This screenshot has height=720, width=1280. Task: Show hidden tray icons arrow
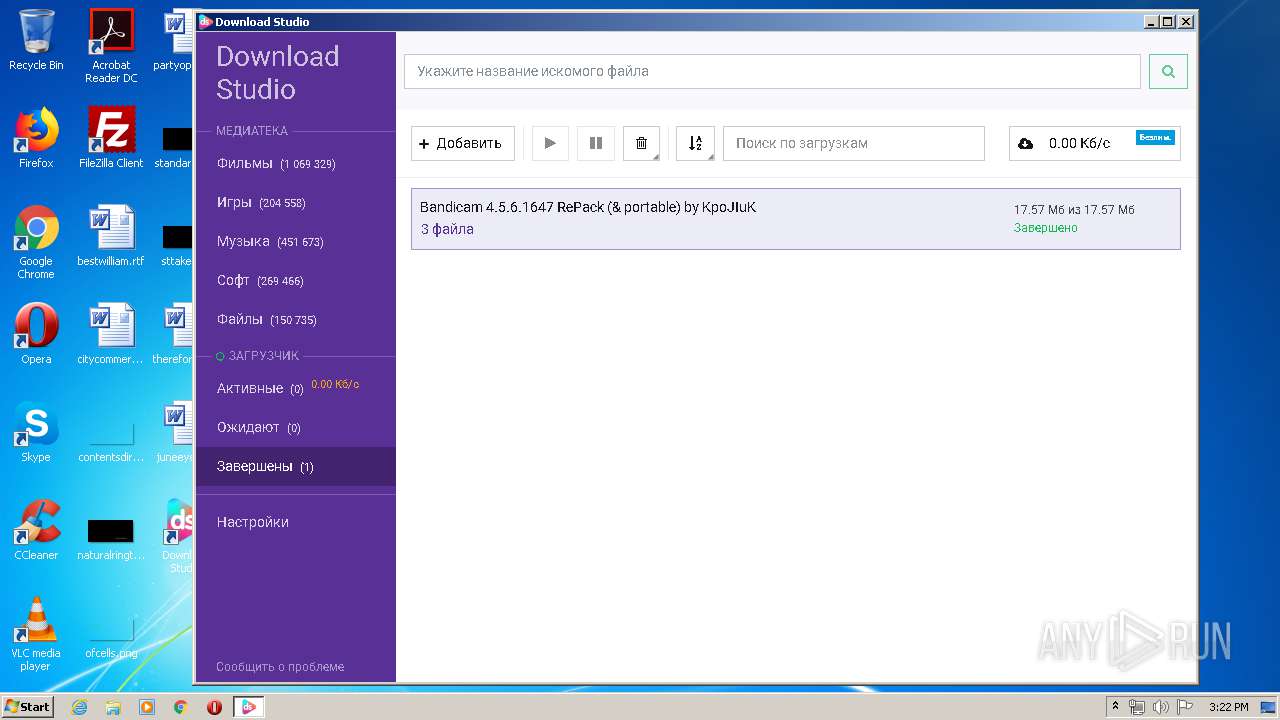(1116, 707)
